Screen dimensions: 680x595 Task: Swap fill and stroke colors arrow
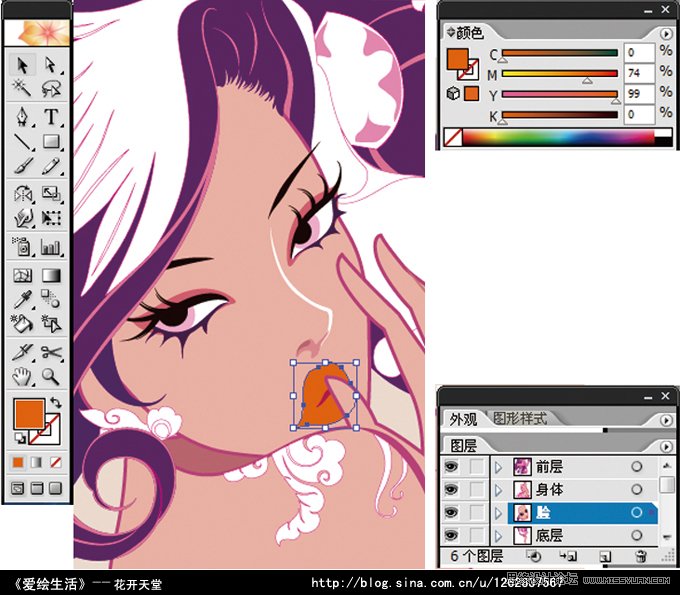point(56,402)
